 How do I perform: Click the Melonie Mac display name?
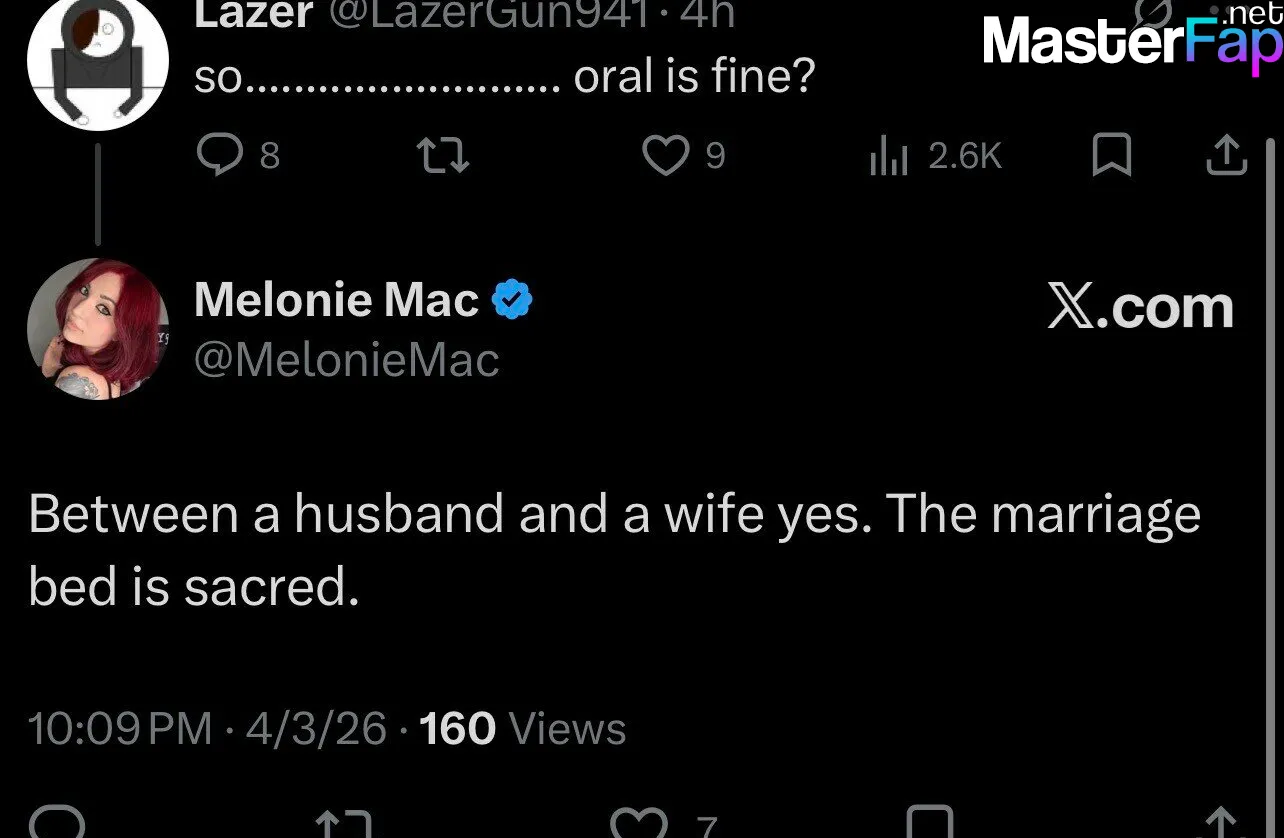pos(336,300)
